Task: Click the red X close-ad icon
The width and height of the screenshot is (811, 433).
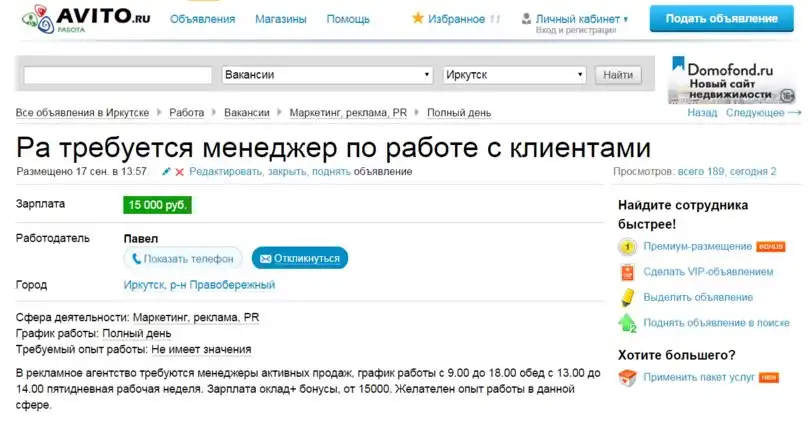Action: 179,172
